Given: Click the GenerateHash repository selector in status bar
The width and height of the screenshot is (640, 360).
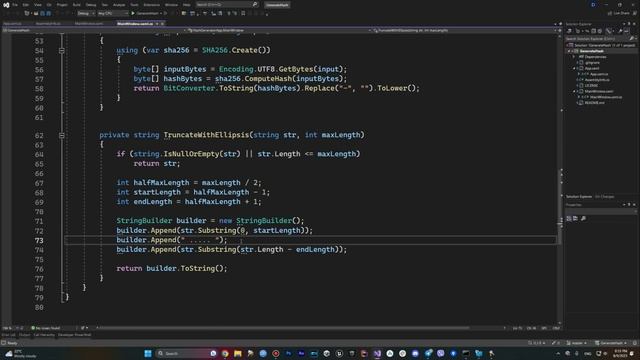Looking at the screenshot, I should (611, 343).
